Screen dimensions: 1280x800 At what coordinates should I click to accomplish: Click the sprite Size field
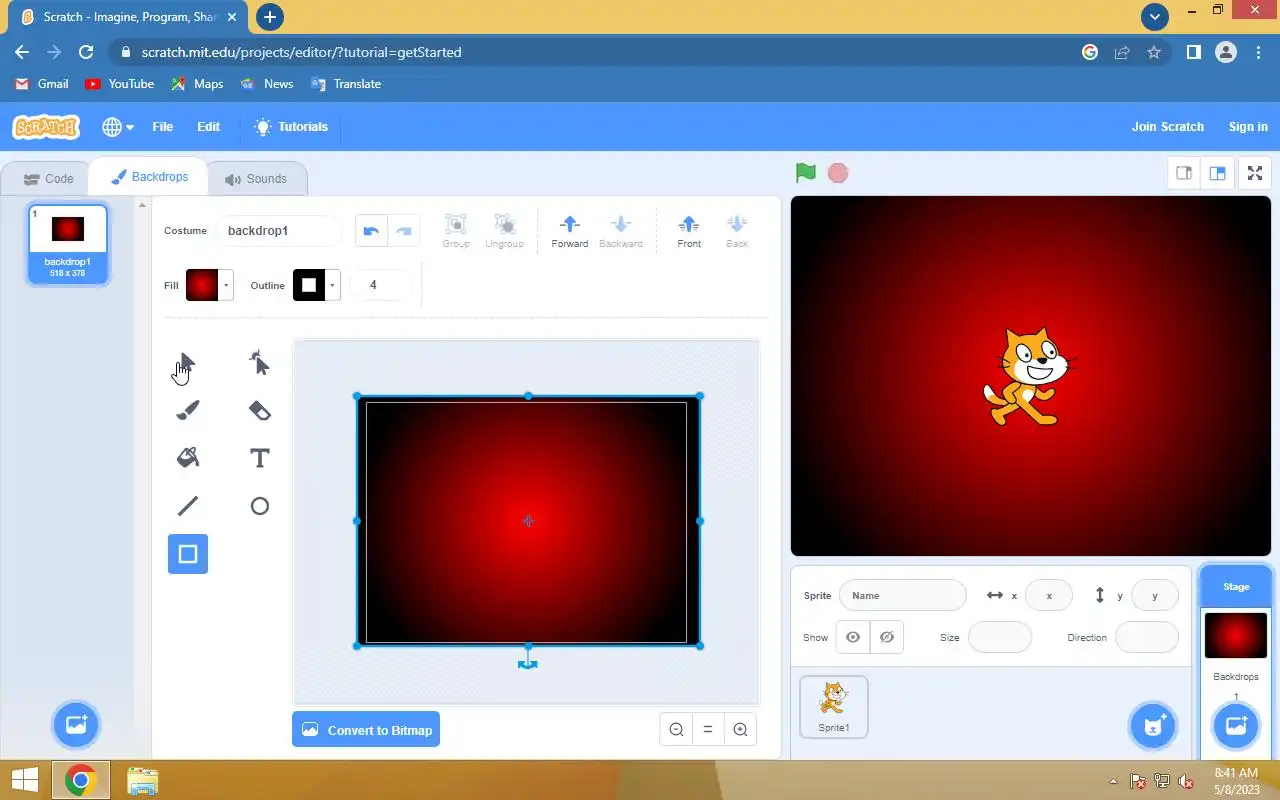[1000, 637]
